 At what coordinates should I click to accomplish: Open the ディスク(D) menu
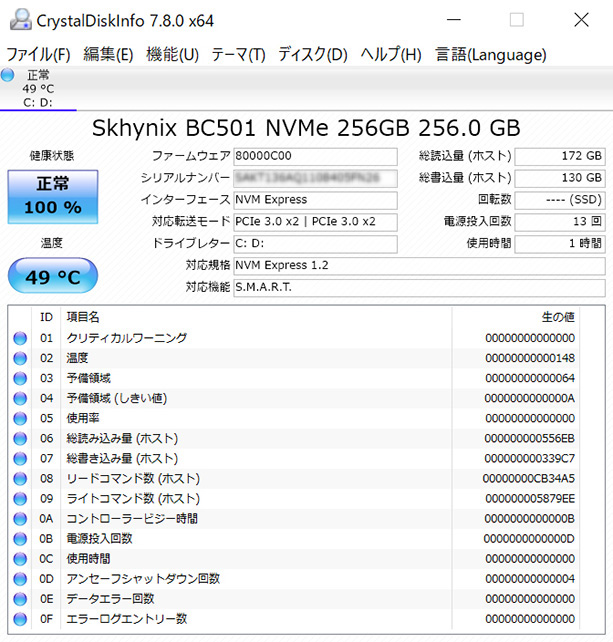(312, 54)
